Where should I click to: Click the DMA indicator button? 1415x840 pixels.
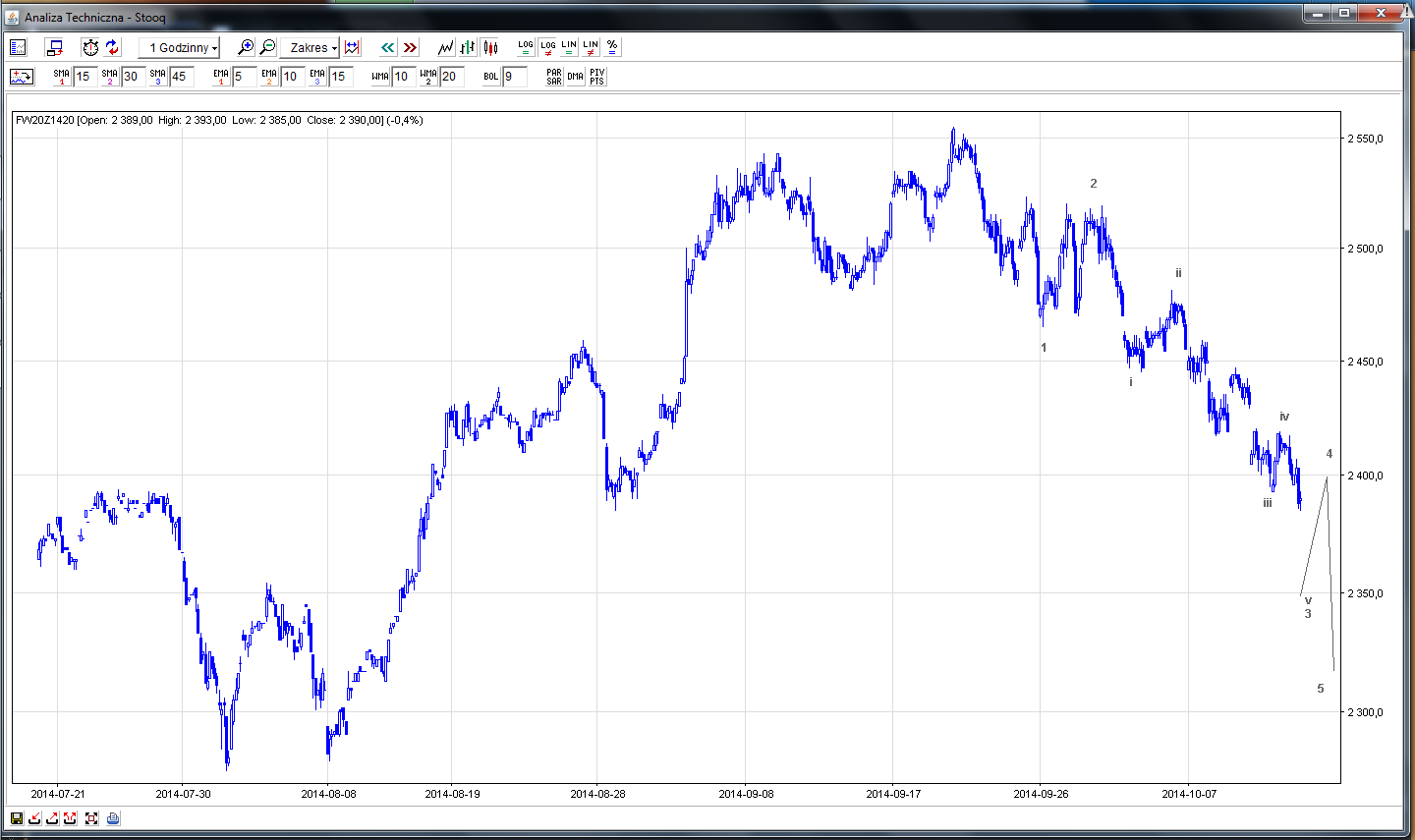click(x=576, y=77)
